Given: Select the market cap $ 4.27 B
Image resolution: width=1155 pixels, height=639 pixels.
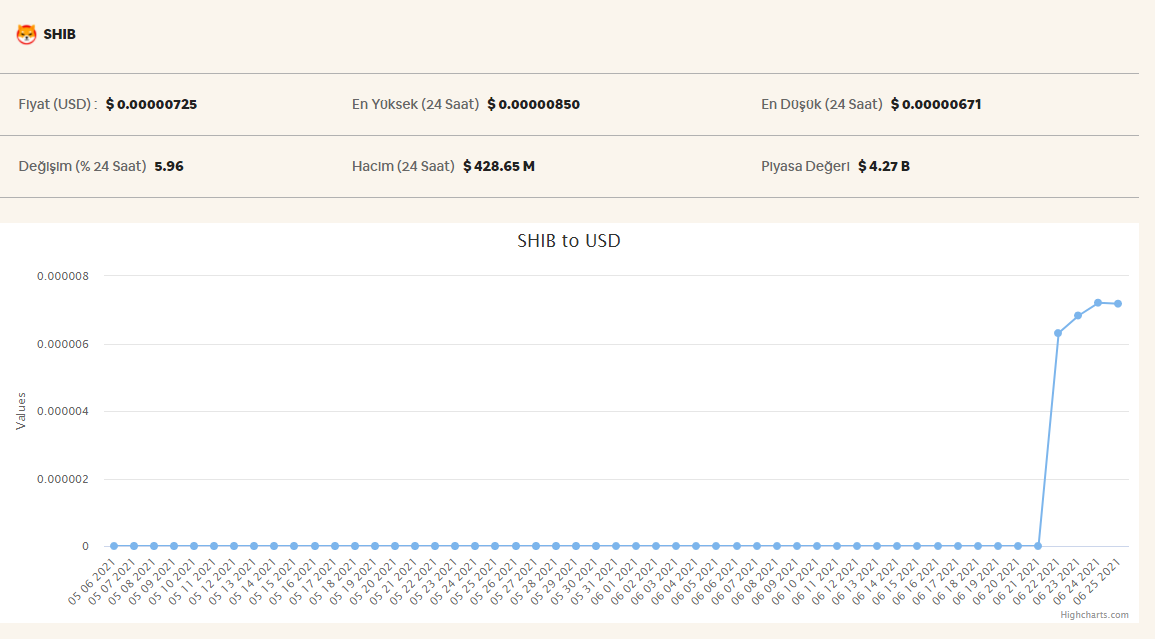Looking at the screenshot, I should pyautogui.click(x=884, y=166).
